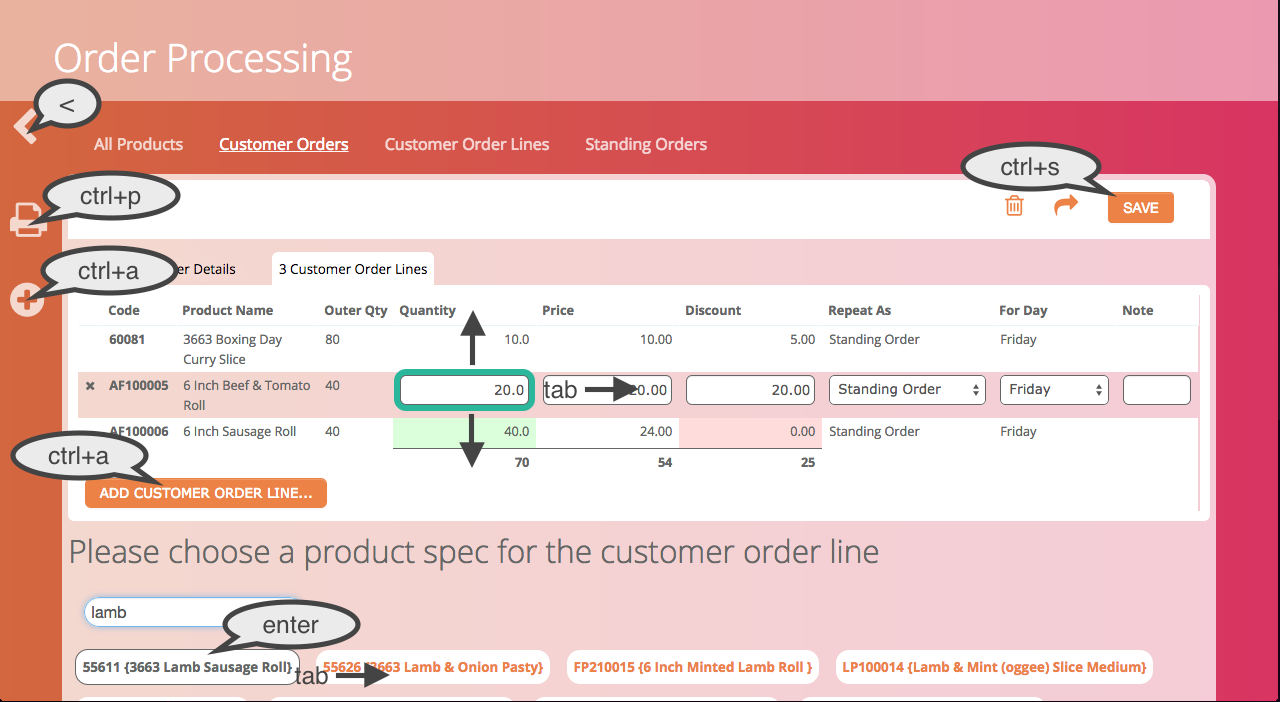Select the 3 Customer Order Lines tab
This screenshot has width=1280, height=702.
click(352, 269)
